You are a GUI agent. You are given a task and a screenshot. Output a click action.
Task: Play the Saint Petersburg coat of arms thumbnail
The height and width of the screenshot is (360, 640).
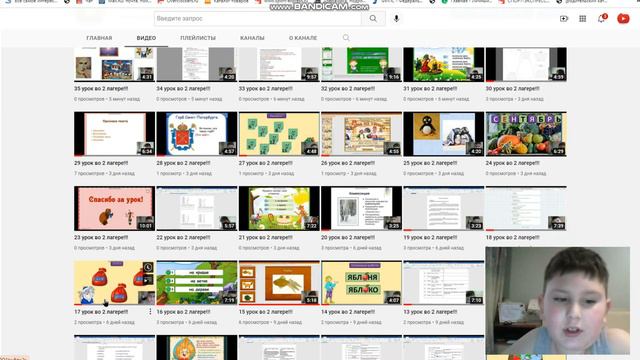(x=197, y=134)
